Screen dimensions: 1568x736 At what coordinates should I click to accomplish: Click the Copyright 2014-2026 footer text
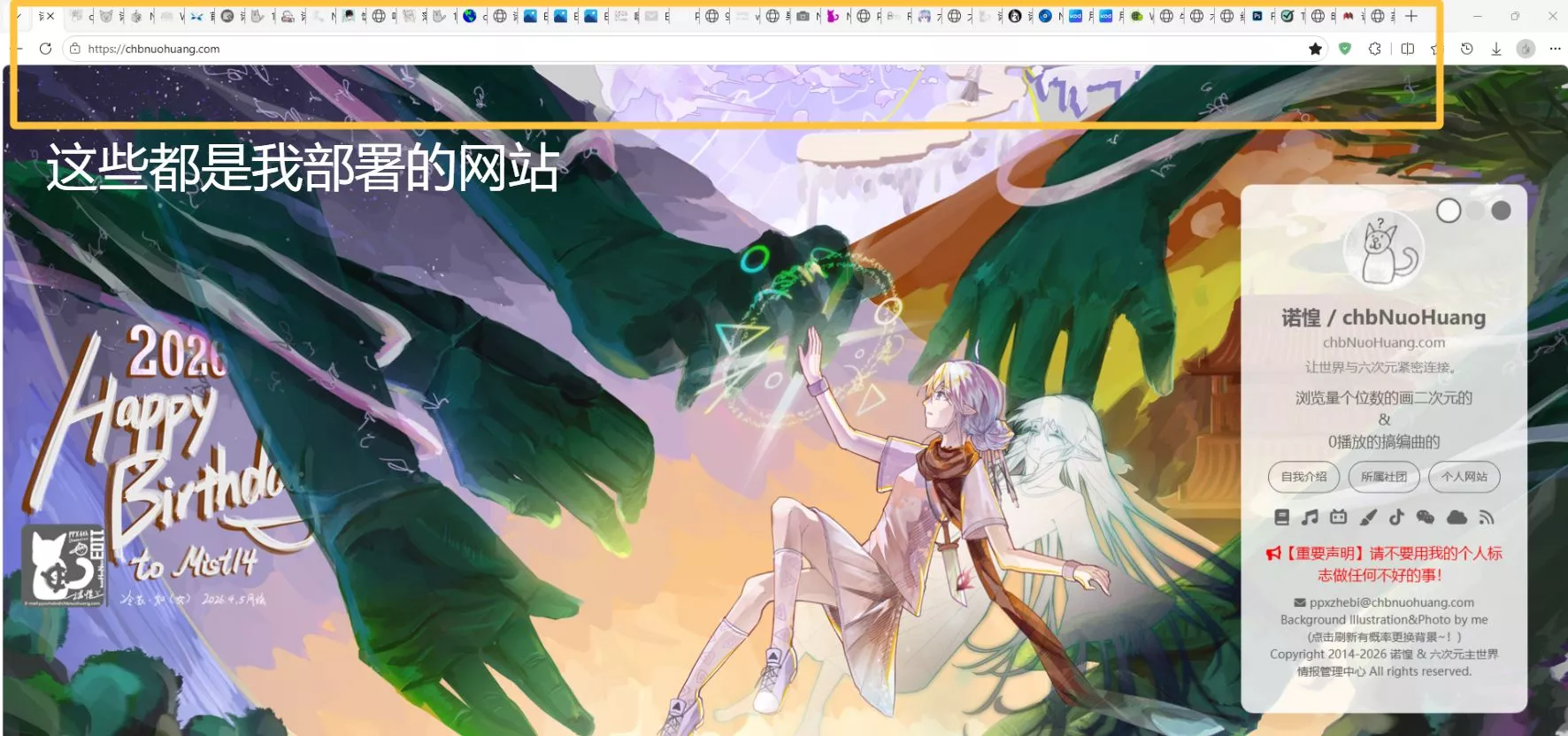click(1384, 663)
